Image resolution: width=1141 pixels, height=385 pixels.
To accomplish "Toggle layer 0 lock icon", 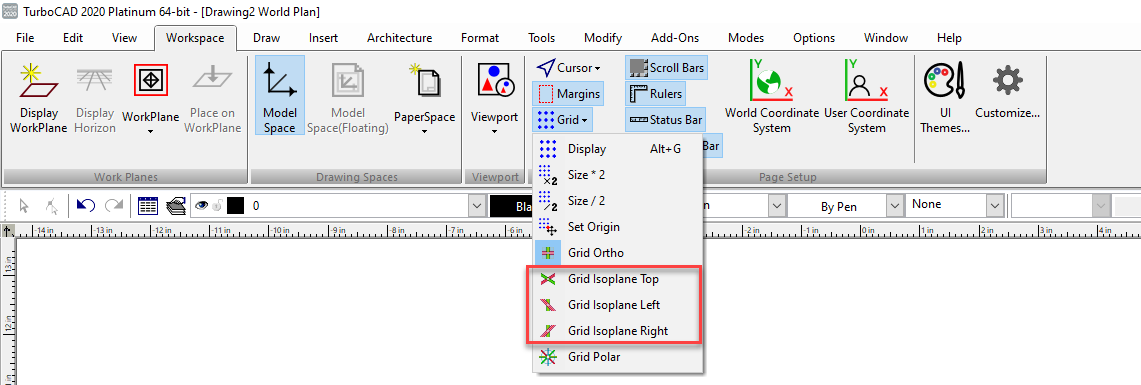I will (x=217, y=207).
